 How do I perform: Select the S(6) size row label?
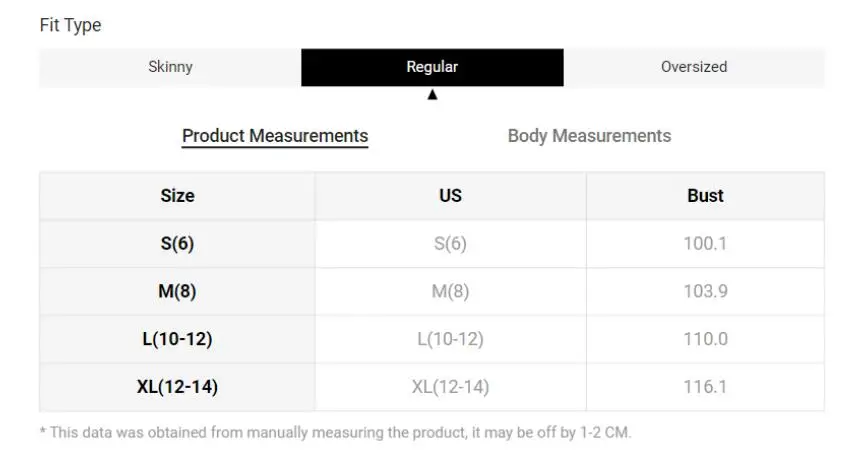[177, 244]
